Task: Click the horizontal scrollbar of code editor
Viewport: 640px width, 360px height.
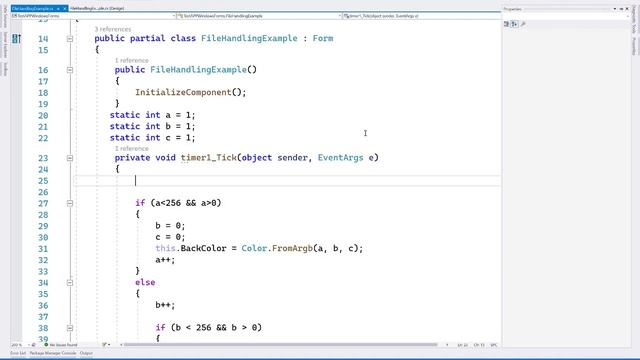Action: [x=280, y=345]
